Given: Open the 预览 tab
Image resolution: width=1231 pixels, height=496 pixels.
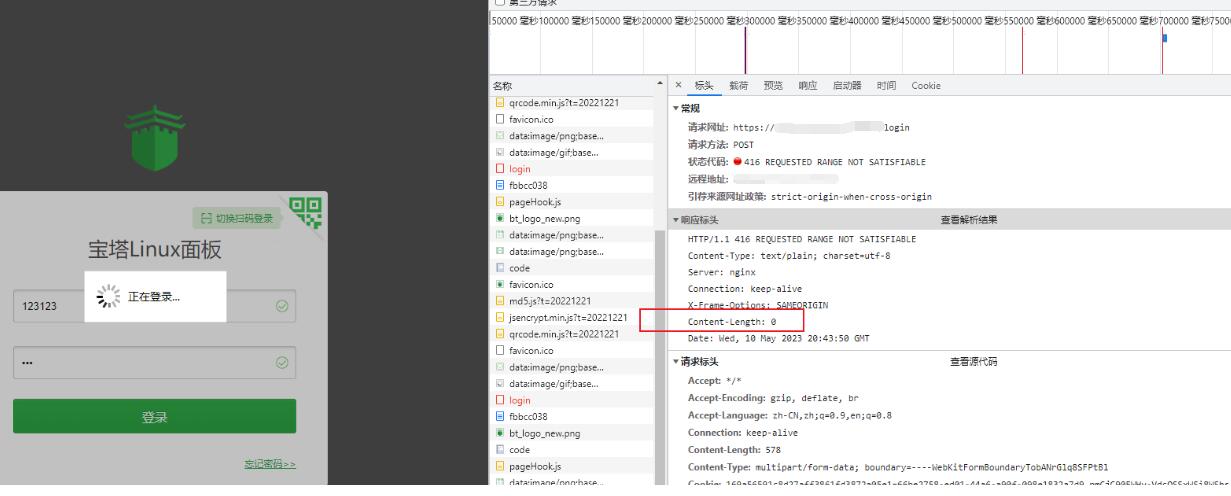Looking at the screenshot, I should 773,86.
